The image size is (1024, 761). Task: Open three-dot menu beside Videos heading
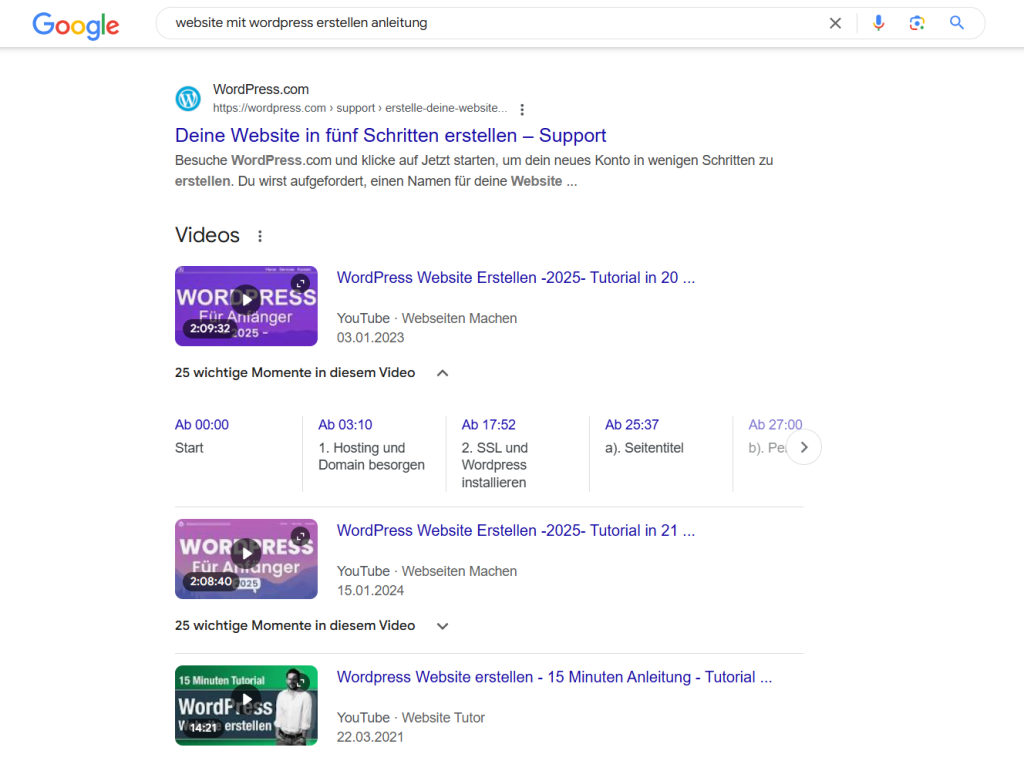point(260,236)
